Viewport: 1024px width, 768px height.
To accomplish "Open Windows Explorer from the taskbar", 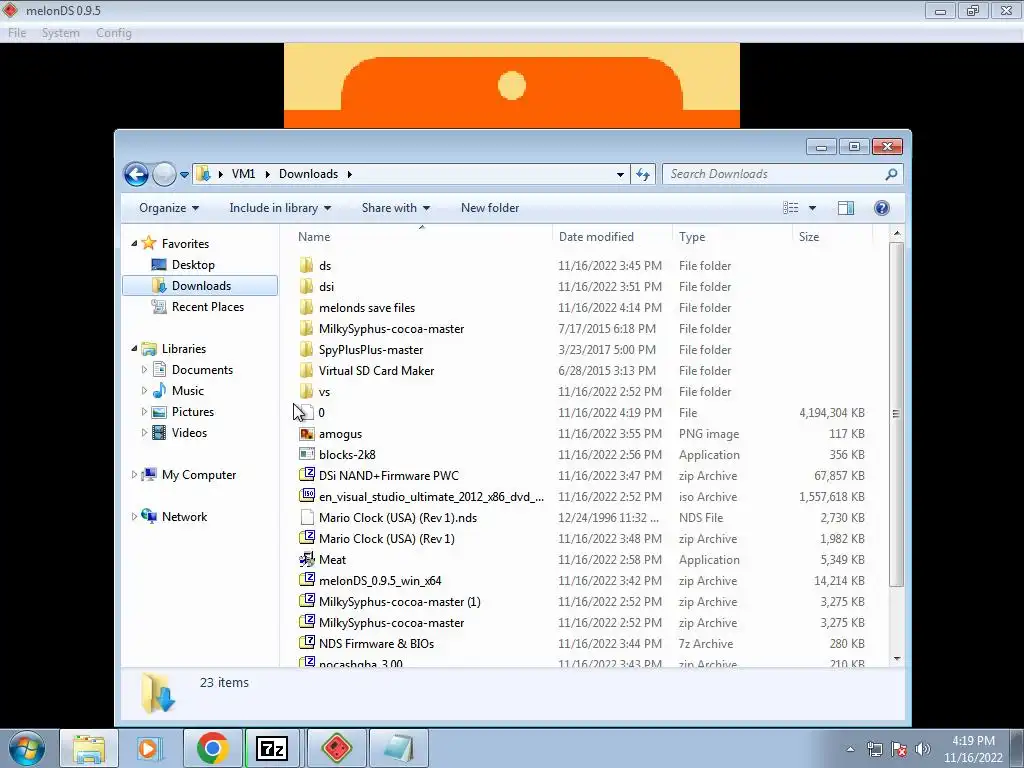I will pyautogui.click(x=89, y=748).
